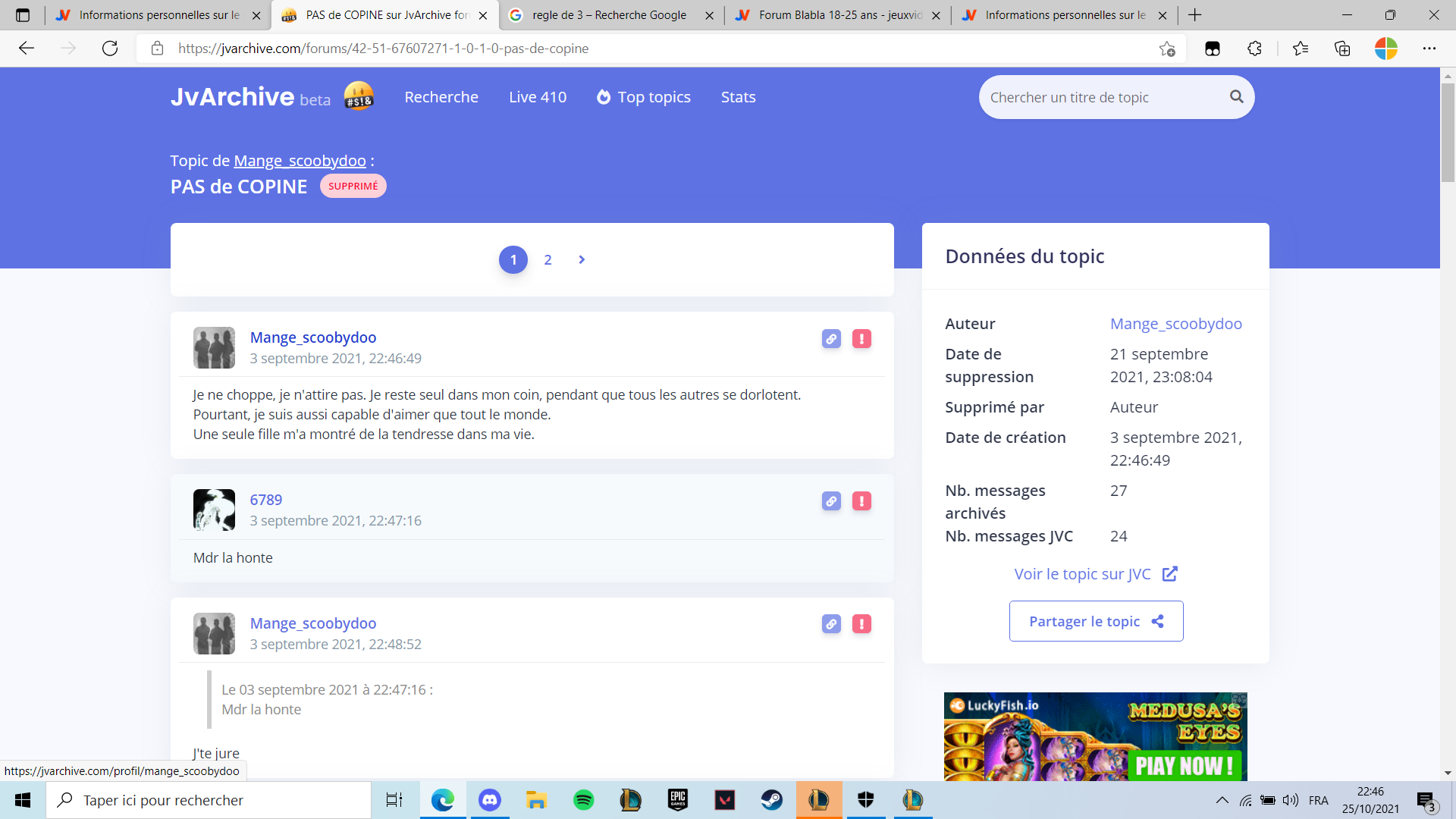The width and height of the screenshot is (1456, 819).
Task: Report the 6789 message with red alert icon
Action: (861, 501)
